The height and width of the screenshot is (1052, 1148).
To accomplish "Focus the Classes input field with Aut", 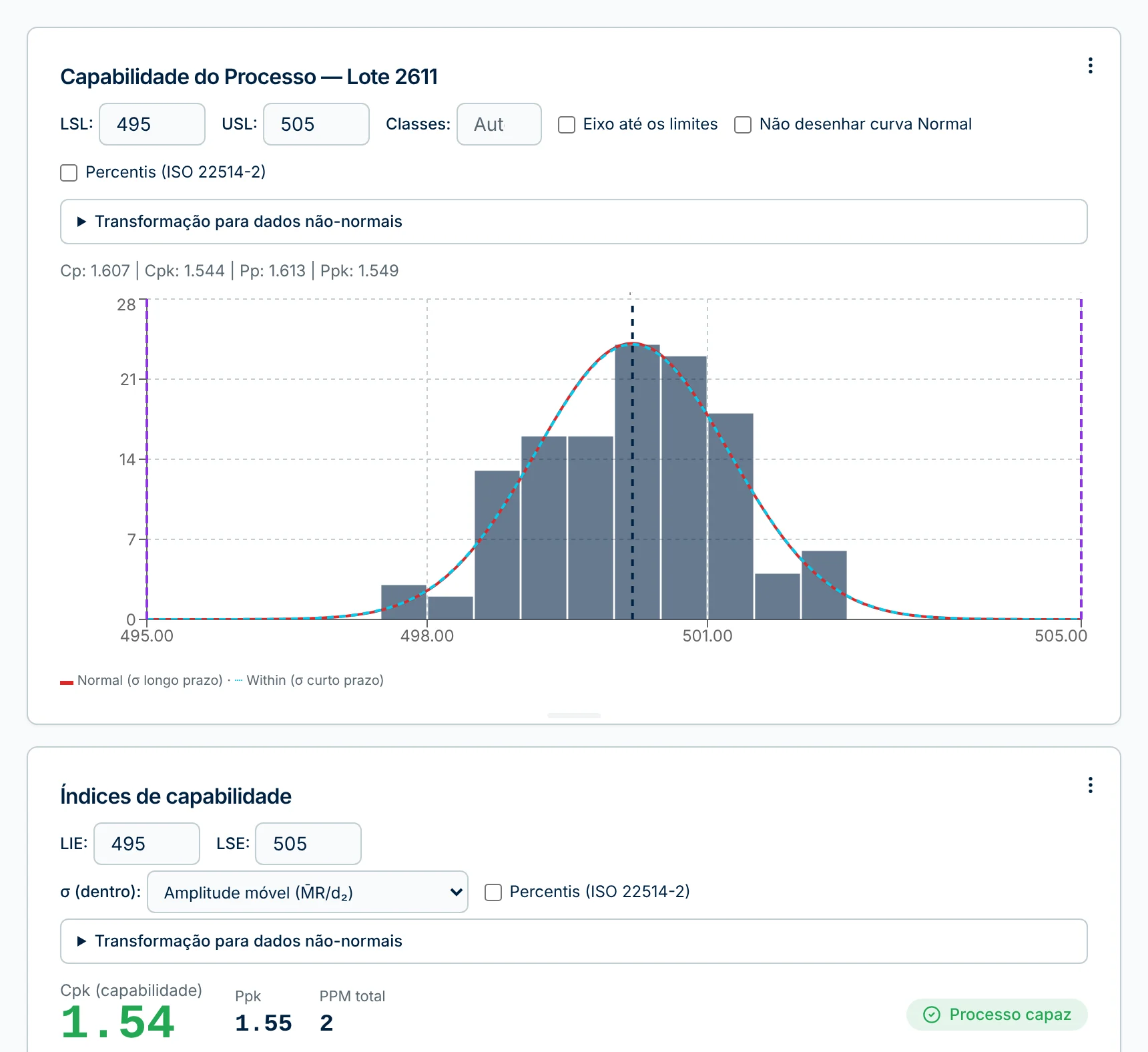I will [499, 124].
